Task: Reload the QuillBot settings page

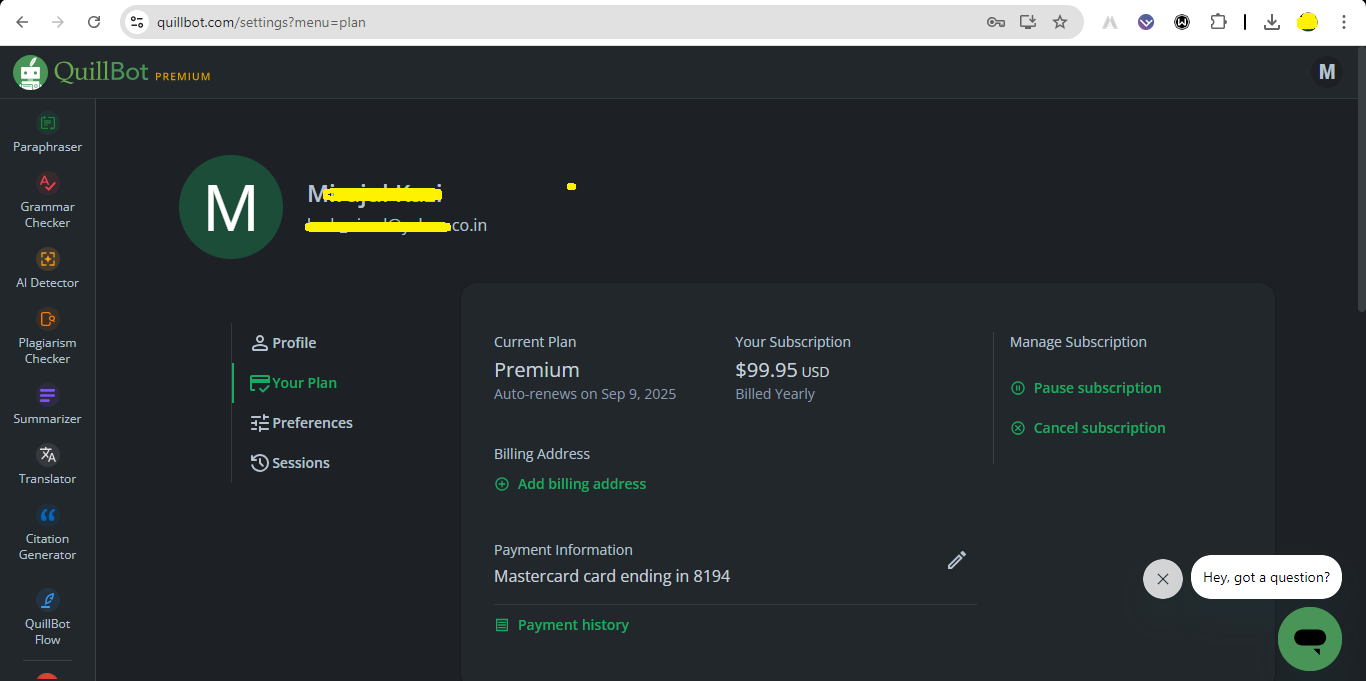Action: click(x=94, y=22)
